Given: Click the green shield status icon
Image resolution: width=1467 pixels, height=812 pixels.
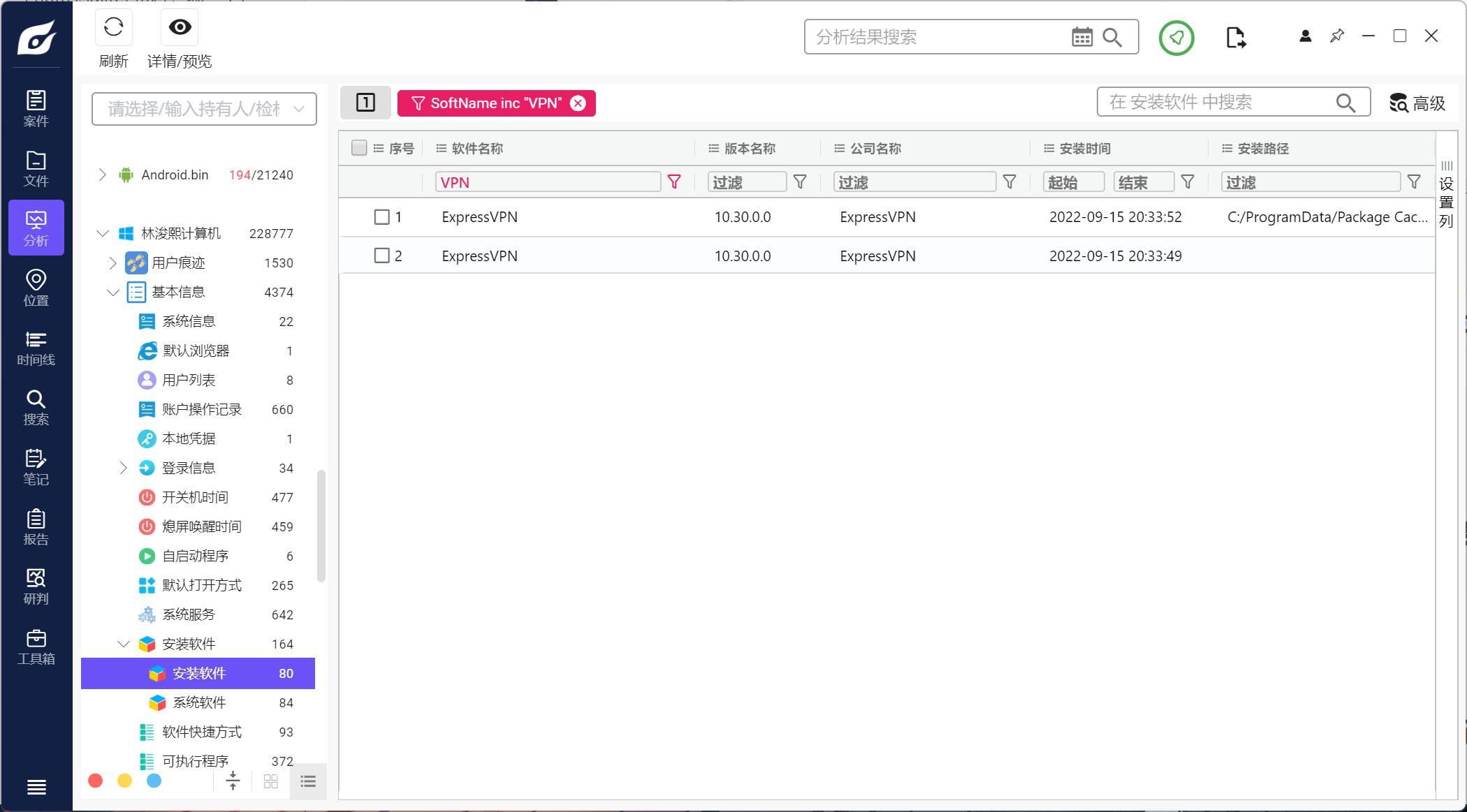Looking at the screenshot, I should pyautogui.click(x=1176, y=37).
